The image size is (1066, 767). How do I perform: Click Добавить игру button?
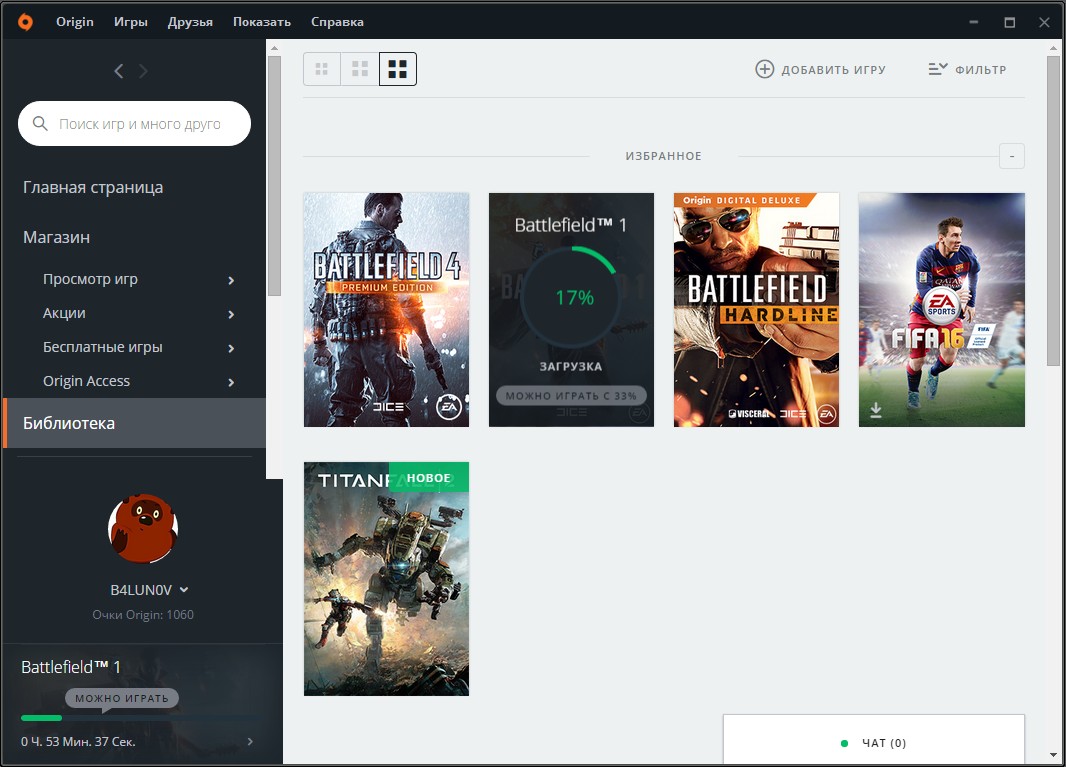(x=821, y=69)
